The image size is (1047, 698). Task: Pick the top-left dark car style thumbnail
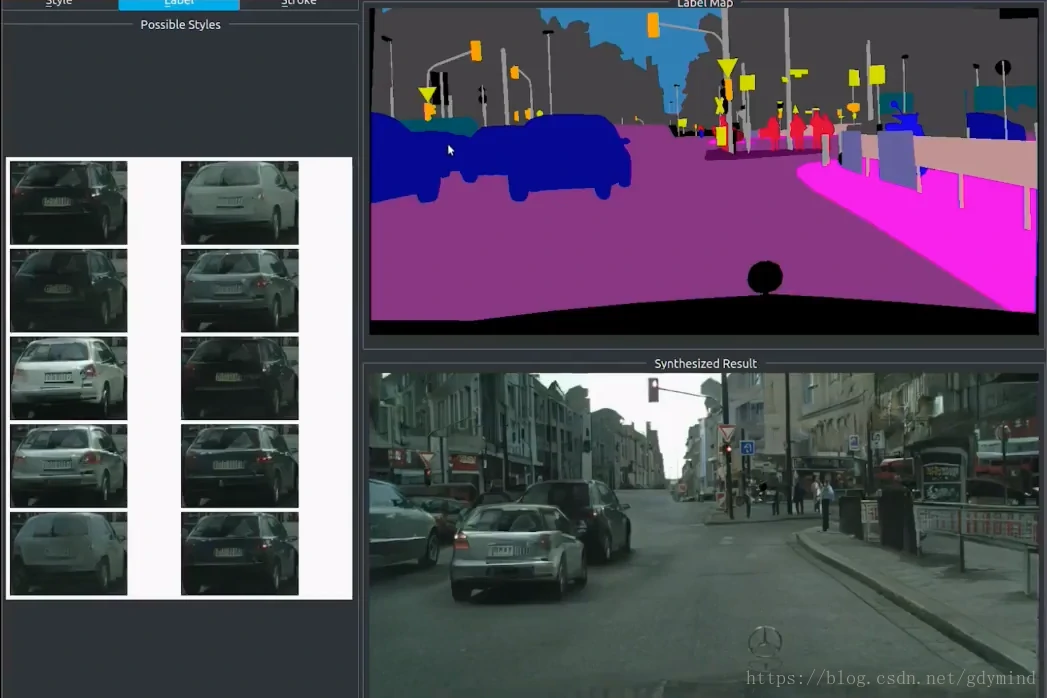point(68,203)
